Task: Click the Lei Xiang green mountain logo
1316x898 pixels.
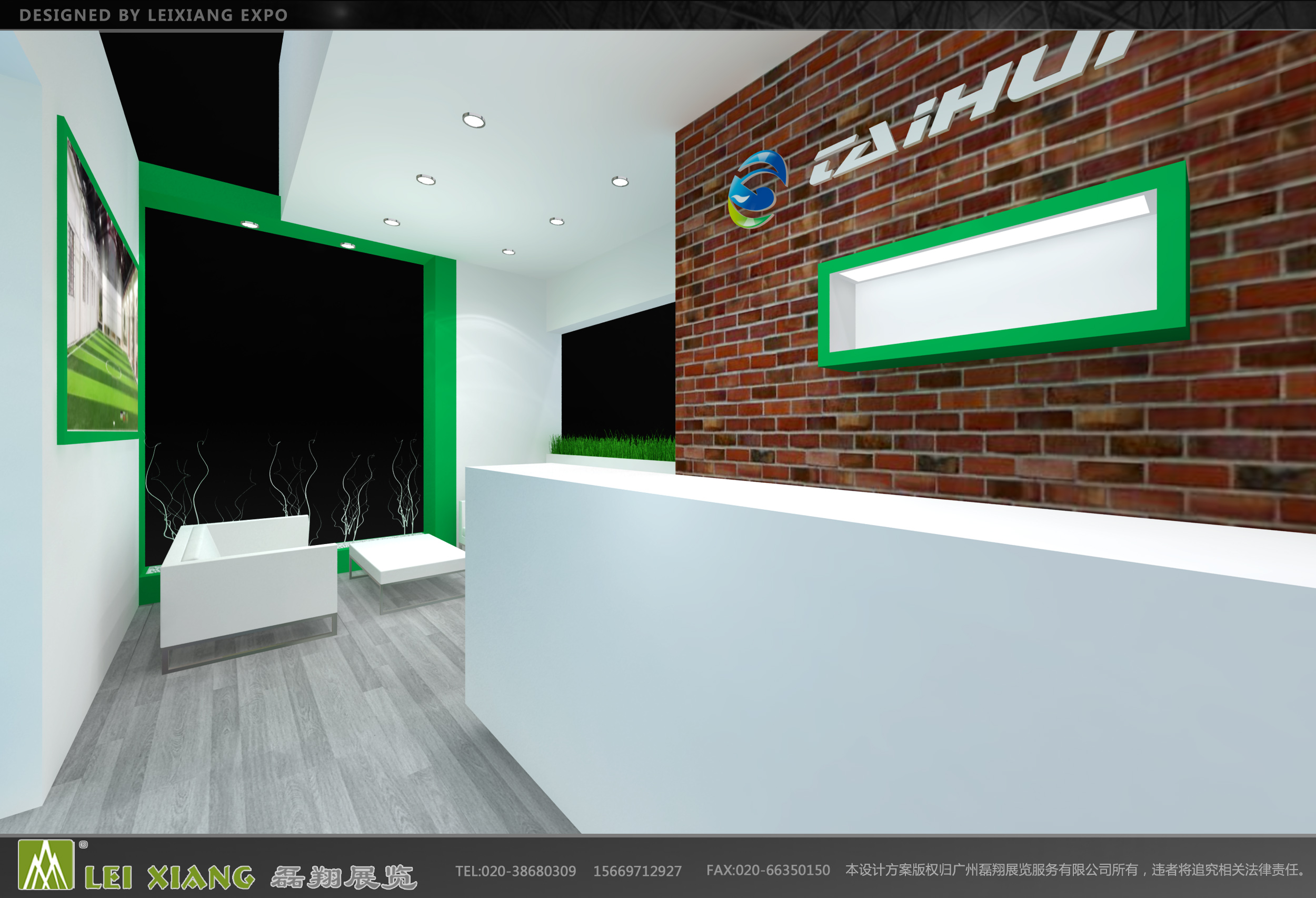Action: [46, 865]
